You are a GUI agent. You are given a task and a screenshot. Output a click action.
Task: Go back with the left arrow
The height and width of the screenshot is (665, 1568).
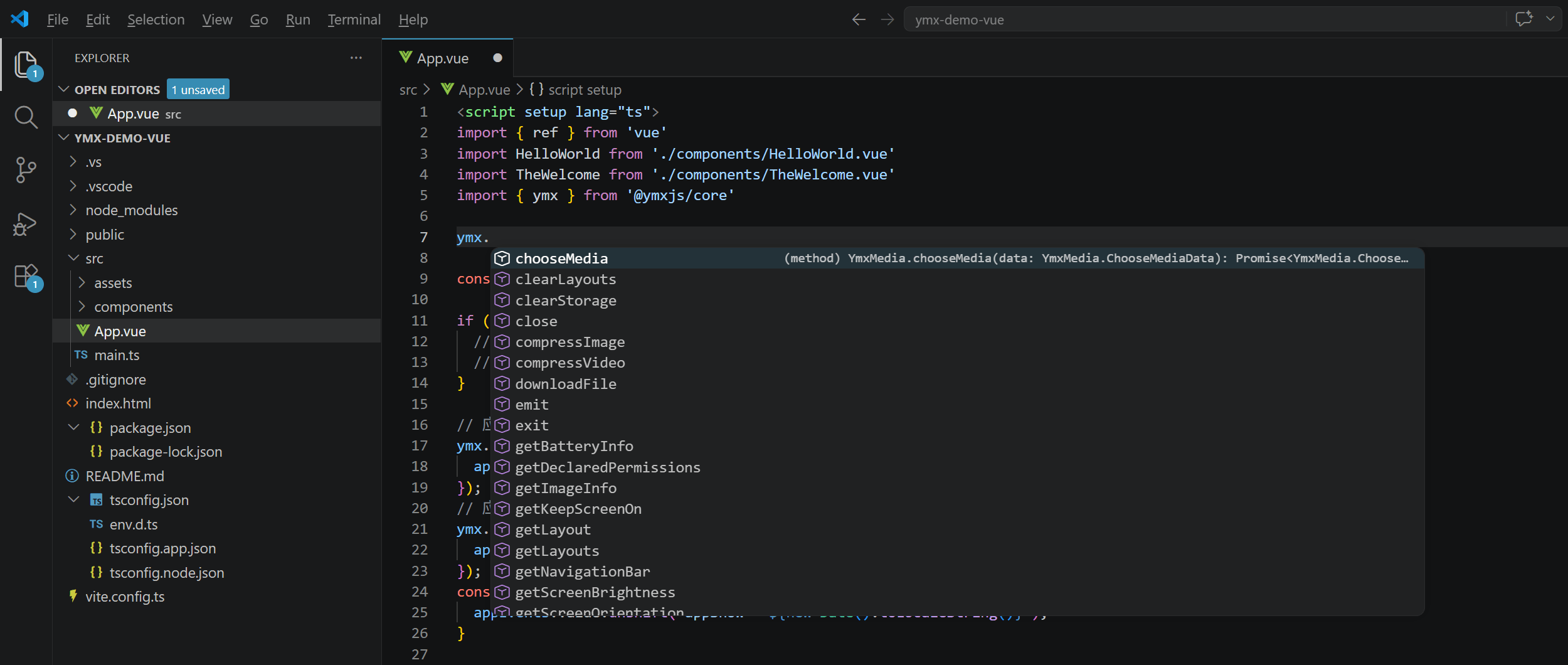tap(859, 19)
